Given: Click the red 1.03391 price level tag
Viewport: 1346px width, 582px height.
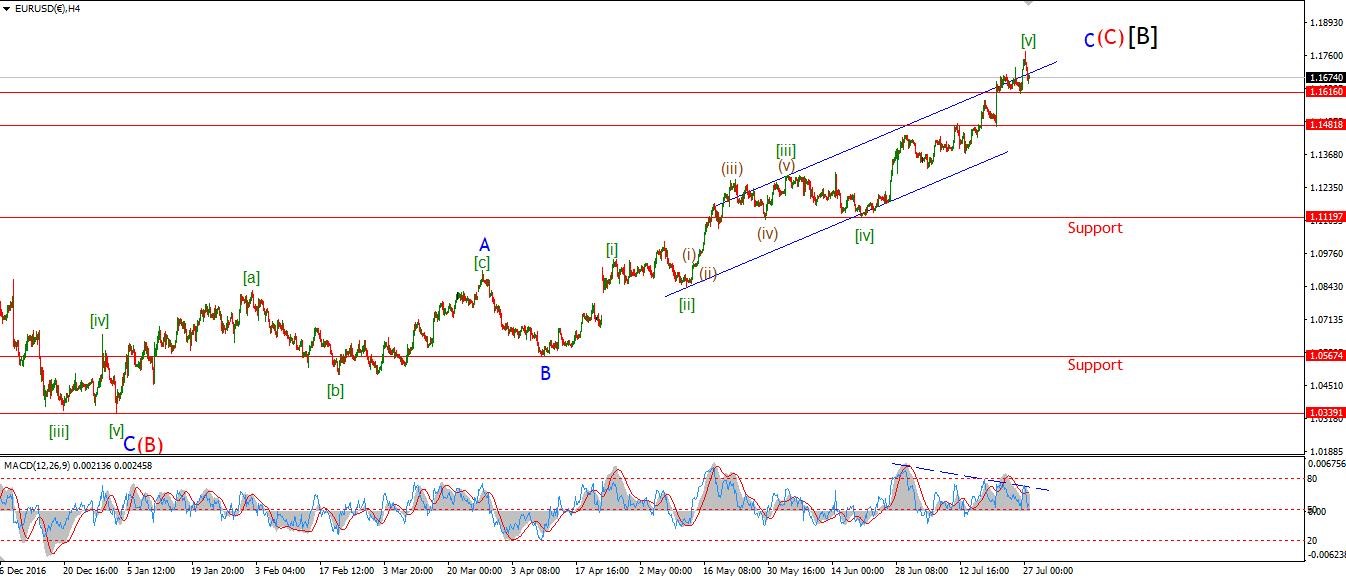Looking at the screenshot, I should pos(1325,413).
